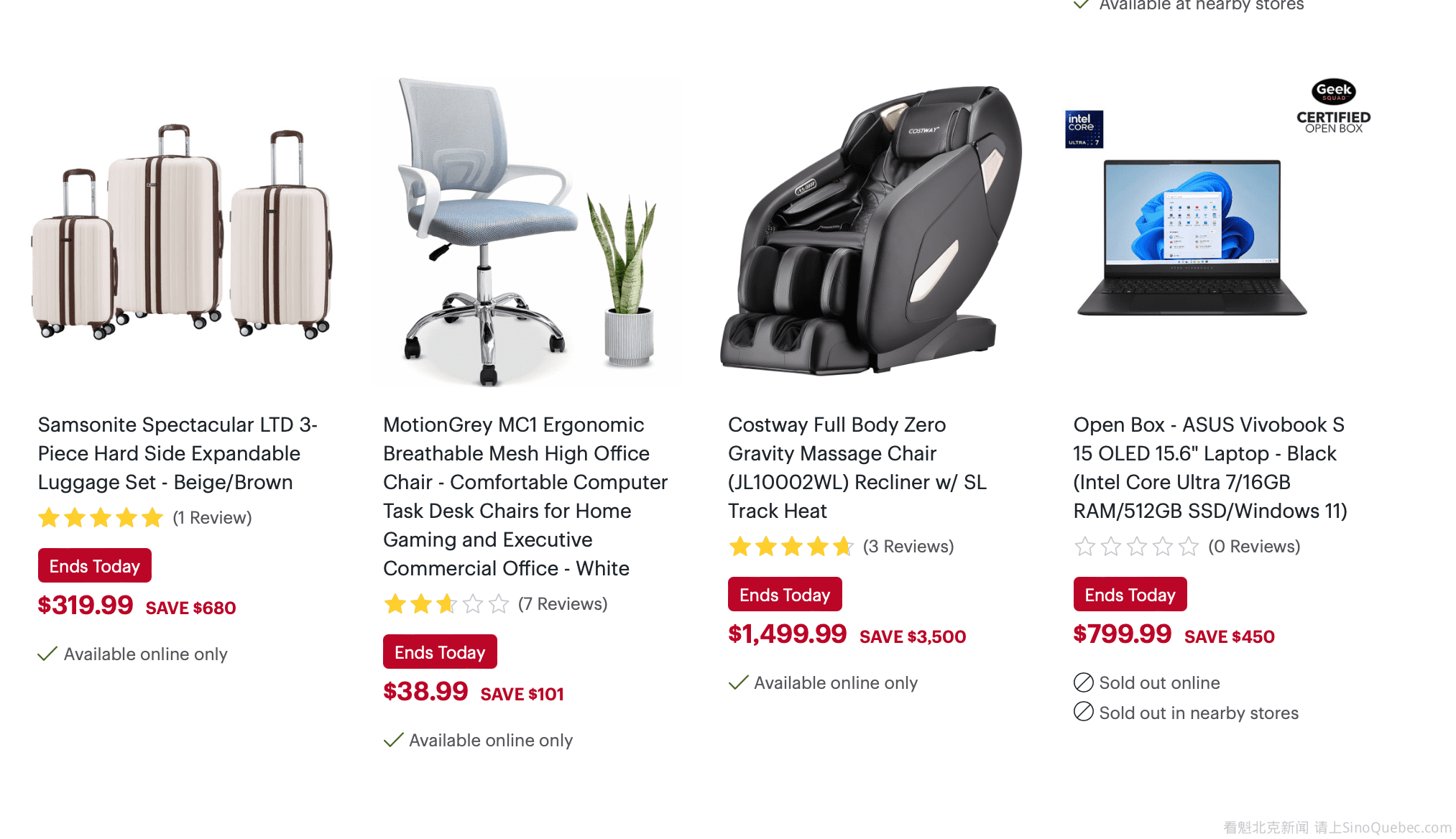Click the Geek Squad Certified Open Box badge
This screenshot has width=1456, height=839.
pos(1333,106)
